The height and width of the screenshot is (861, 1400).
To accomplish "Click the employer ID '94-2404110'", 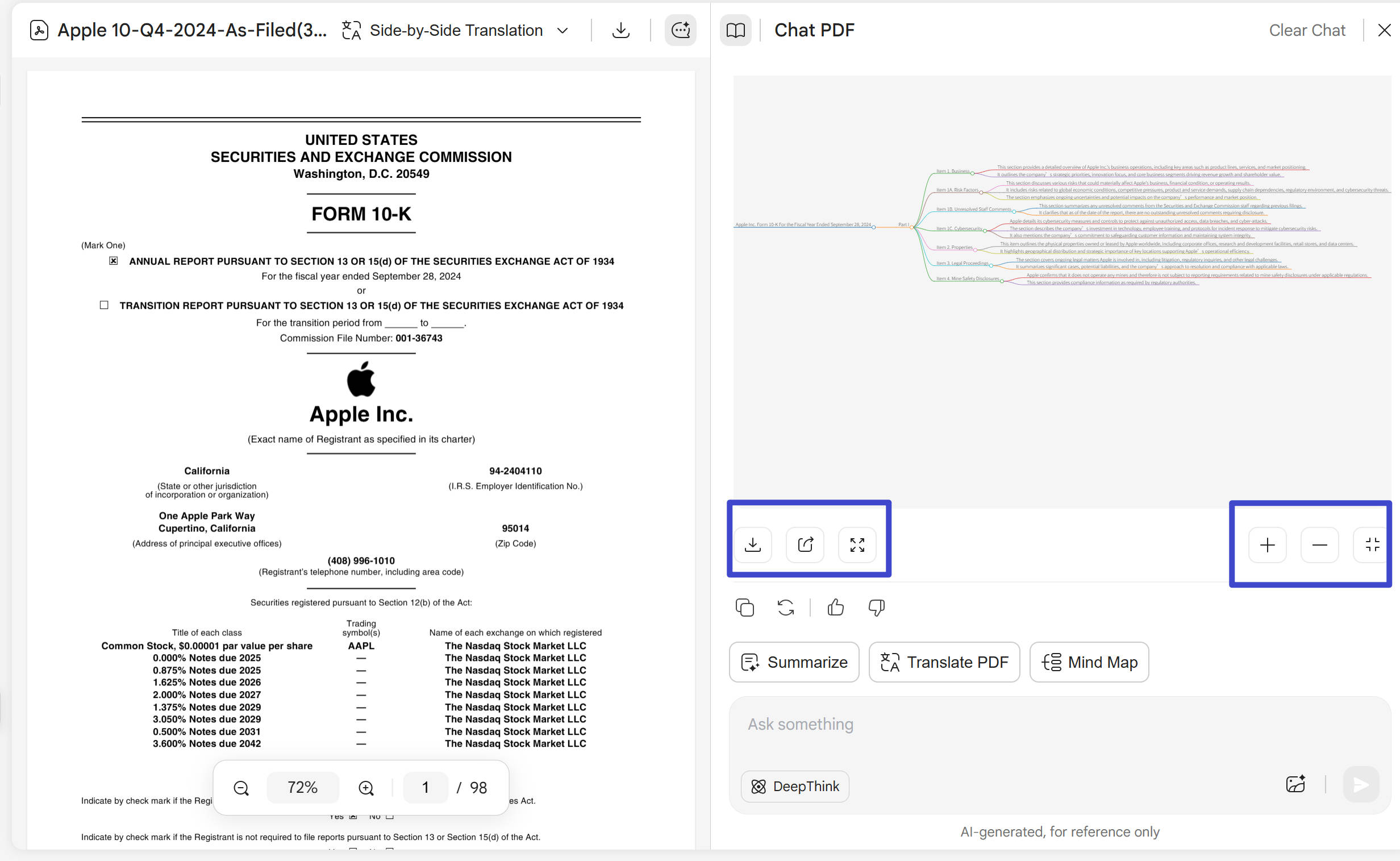I will click(515, 471).
